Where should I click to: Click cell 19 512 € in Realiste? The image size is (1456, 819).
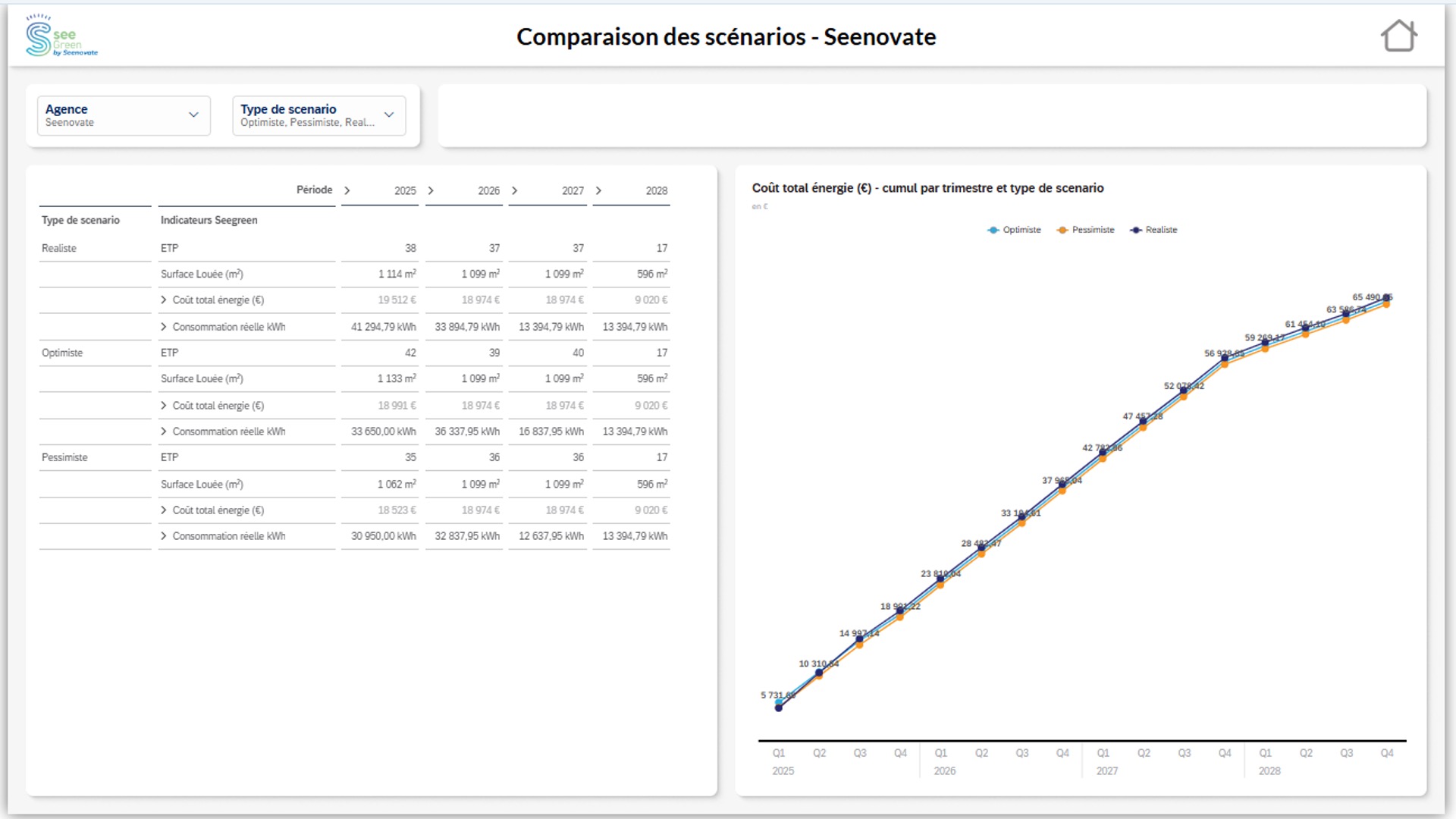coord(397,300)
